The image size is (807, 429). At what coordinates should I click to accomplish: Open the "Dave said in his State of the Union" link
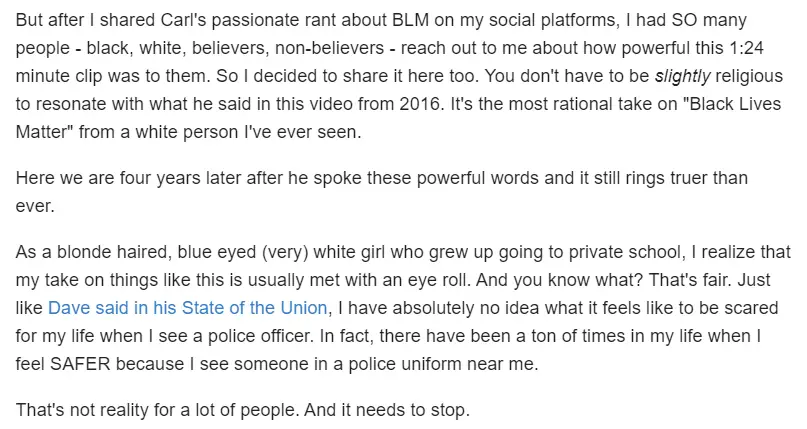[187, 306]
